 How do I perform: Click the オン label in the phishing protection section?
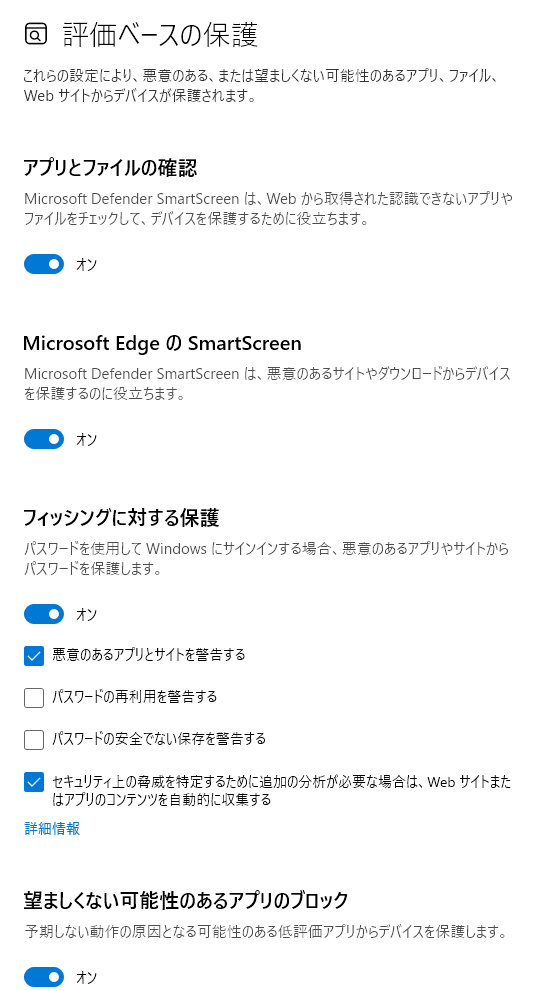(87, 614)
